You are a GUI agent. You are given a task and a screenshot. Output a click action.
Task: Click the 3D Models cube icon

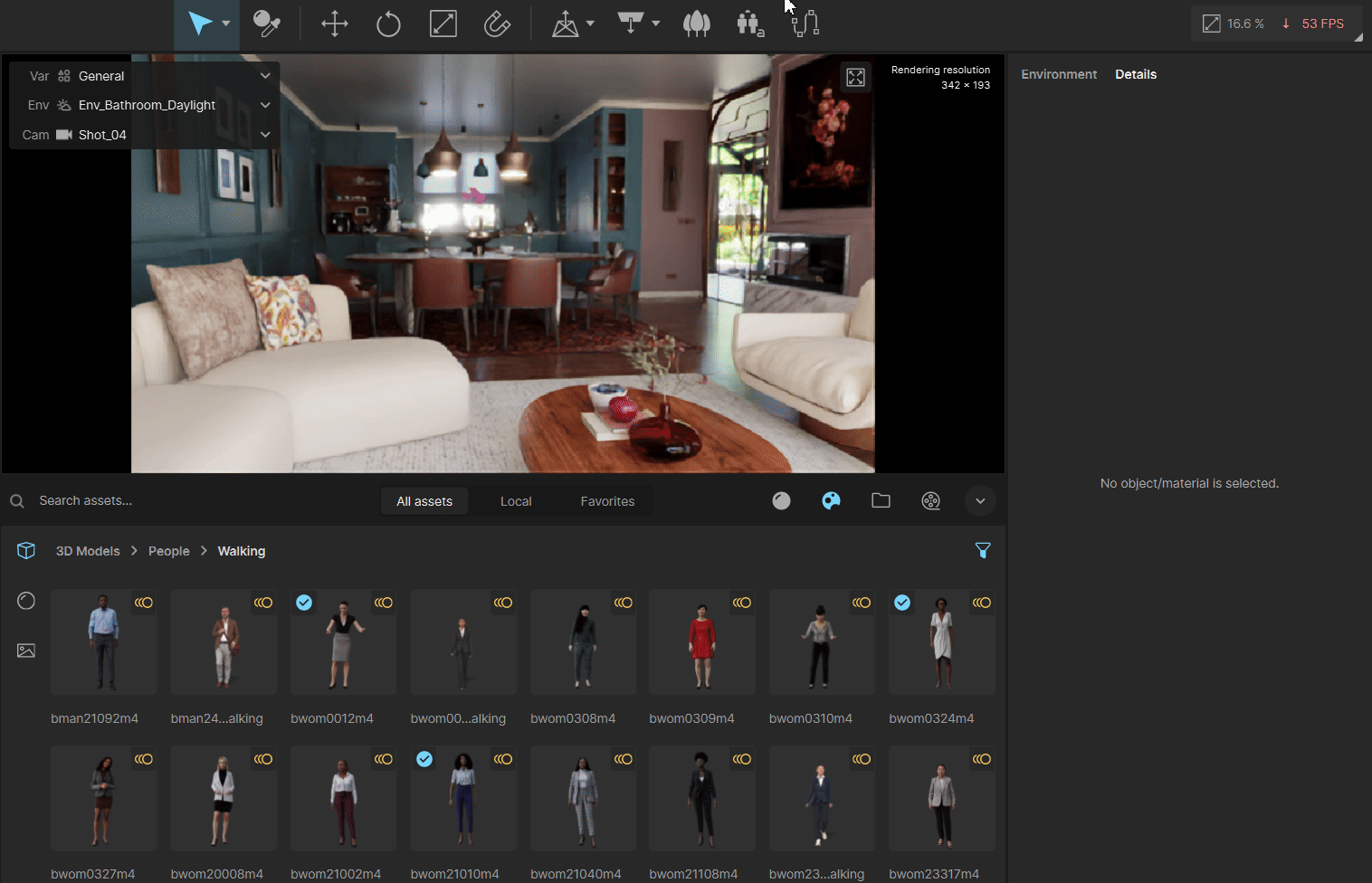[x=26, y=550]
